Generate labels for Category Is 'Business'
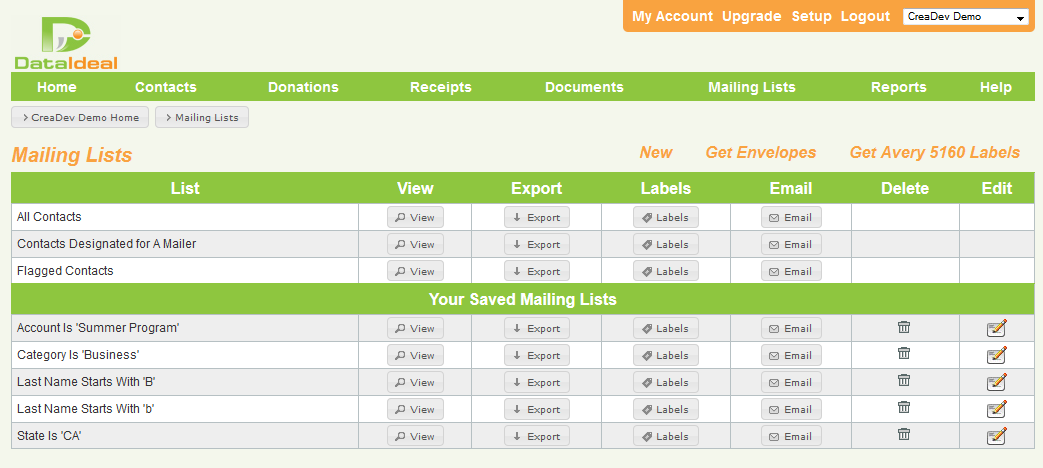Viewport: 1043px width, 468px height. click(x=666, y=355)
